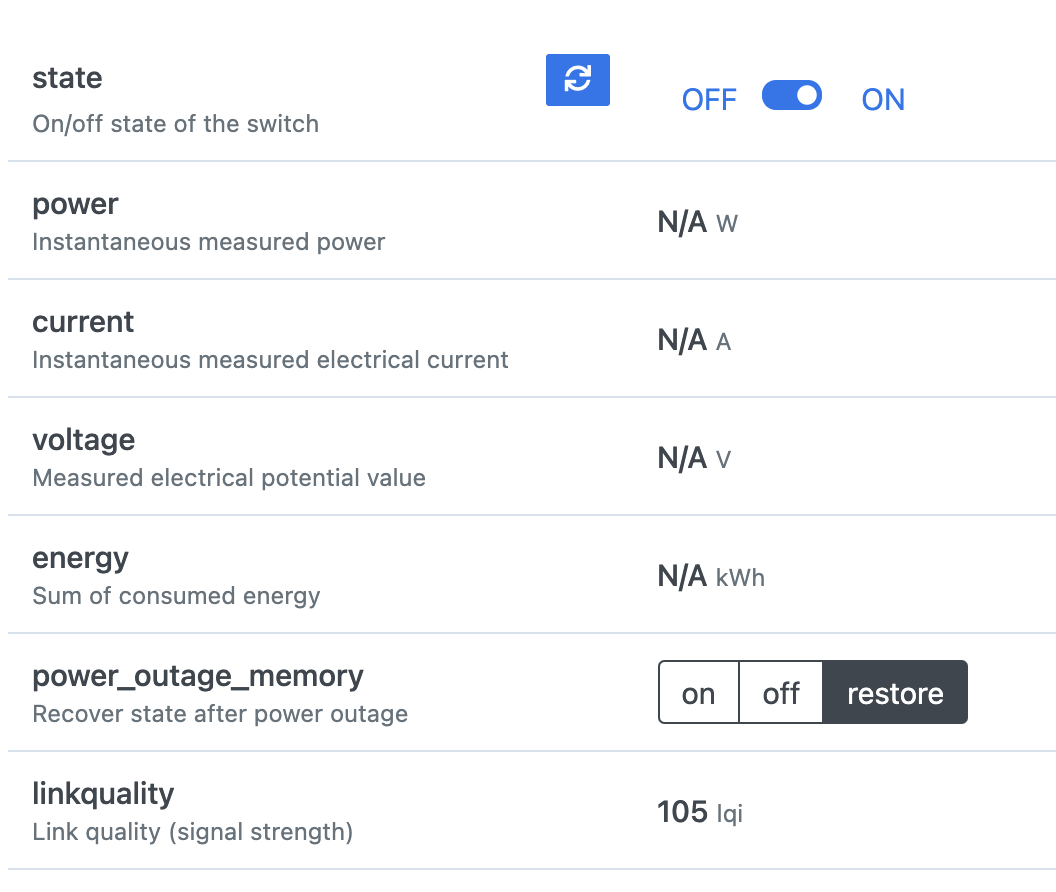Screen dimensions: 1056x892
Task: Click the N/A kWh energy reading
Action: [711, 576]
